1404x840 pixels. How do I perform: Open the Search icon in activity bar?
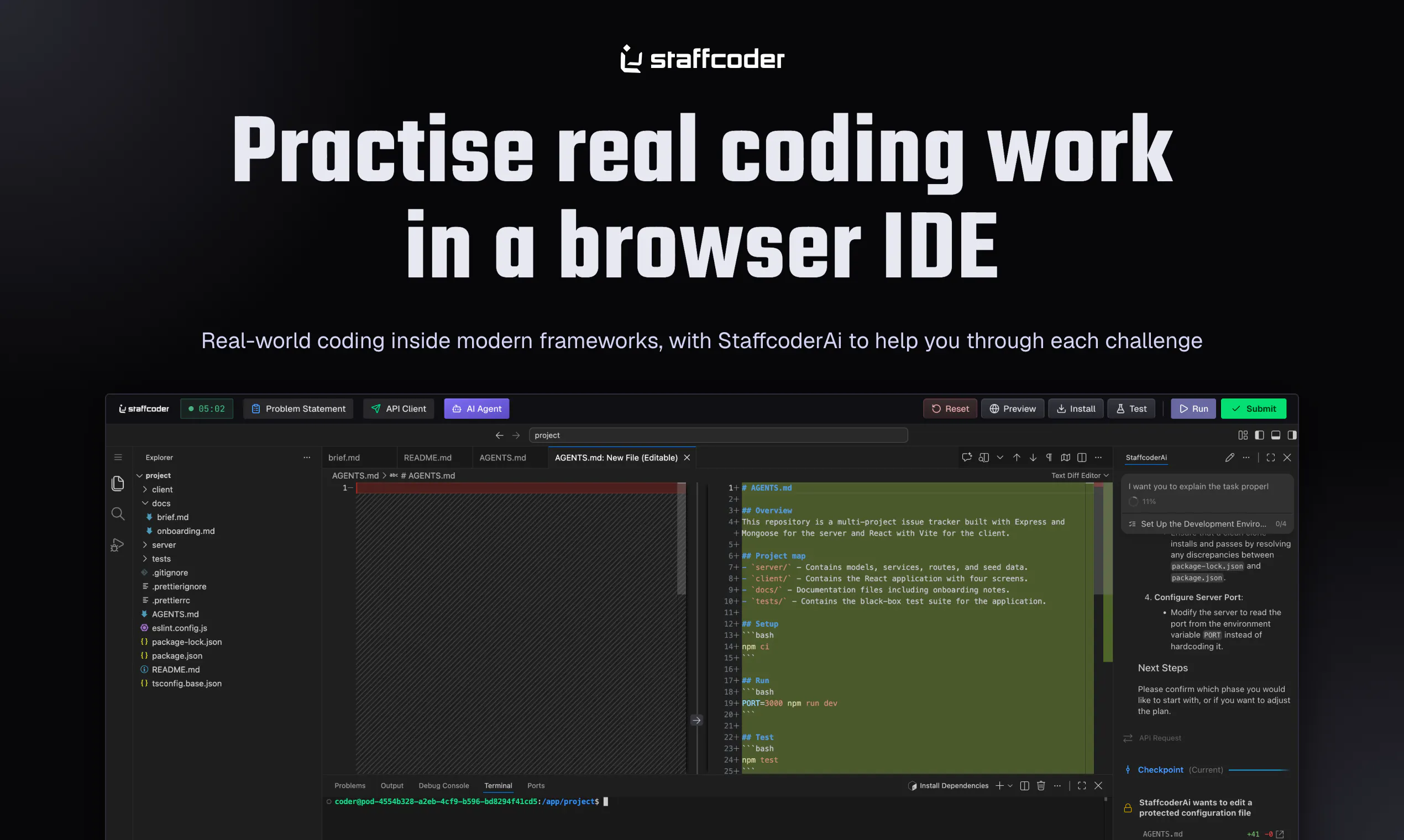pyautogui.click(x=118, y=513)
